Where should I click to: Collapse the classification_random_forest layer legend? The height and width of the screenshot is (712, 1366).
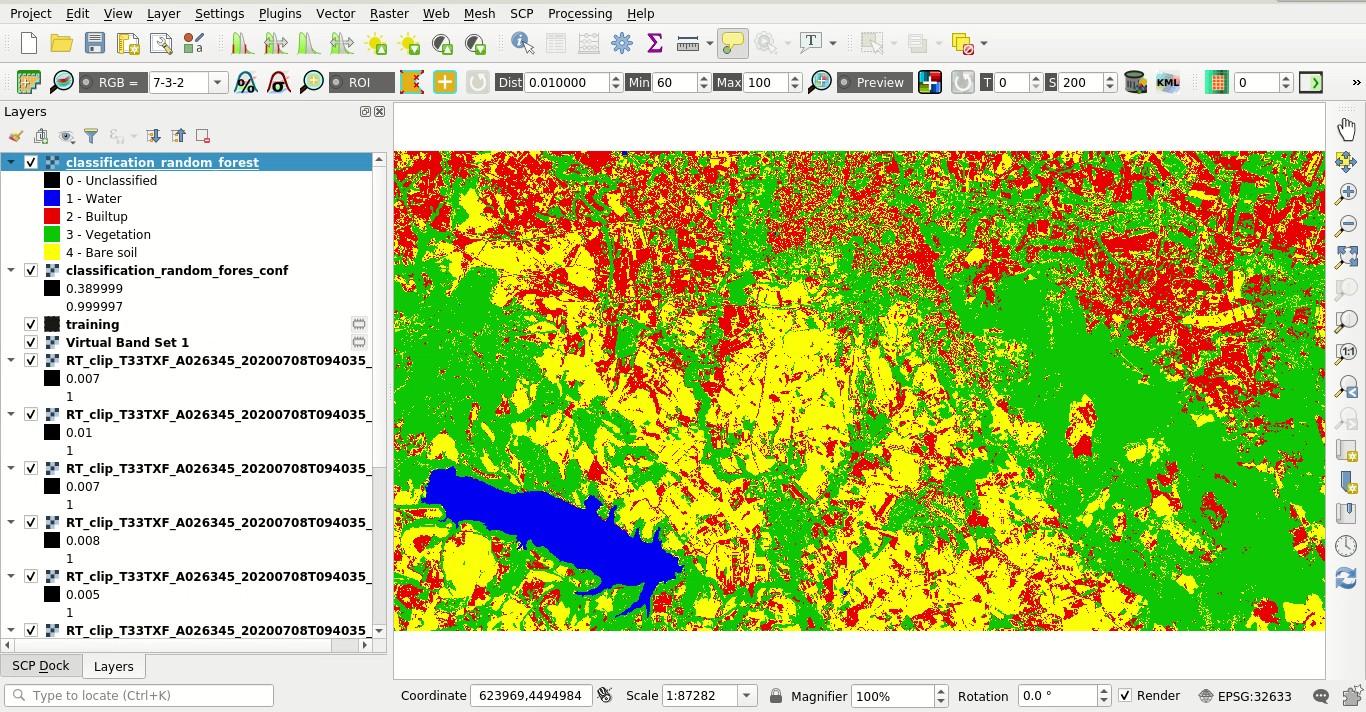click(x=10, y=161)
